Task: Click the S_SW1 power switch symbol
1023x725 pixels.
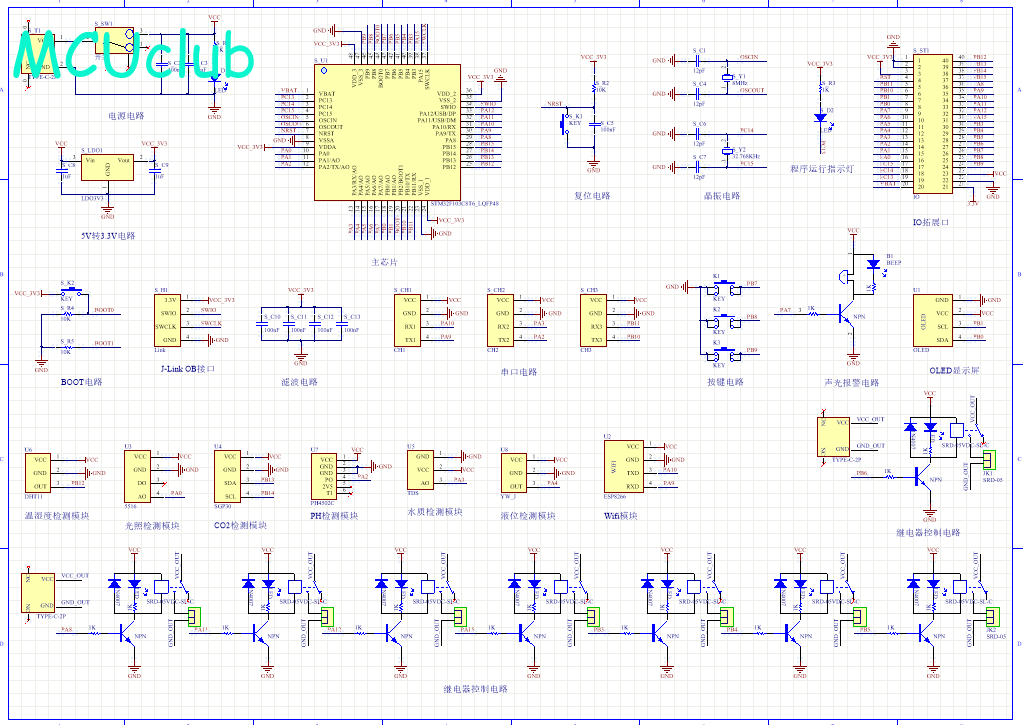Action: click(x=114, y=40)
